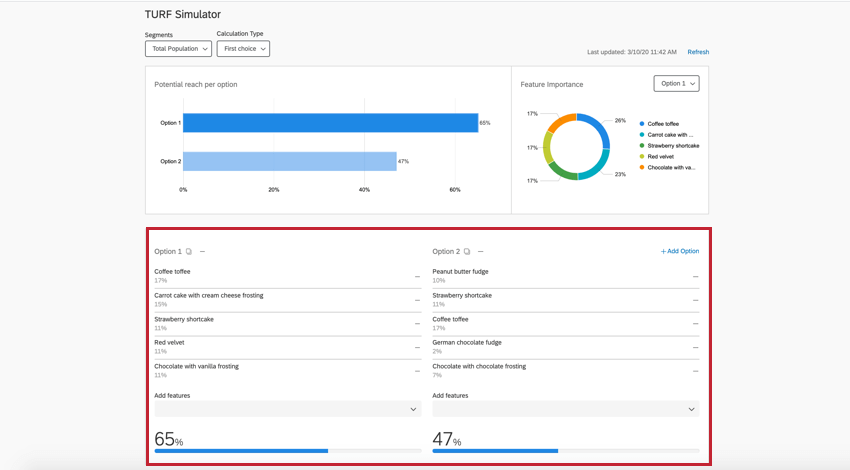
Task: Delete Option 2 using the minus icon
Action: [480, 252]
